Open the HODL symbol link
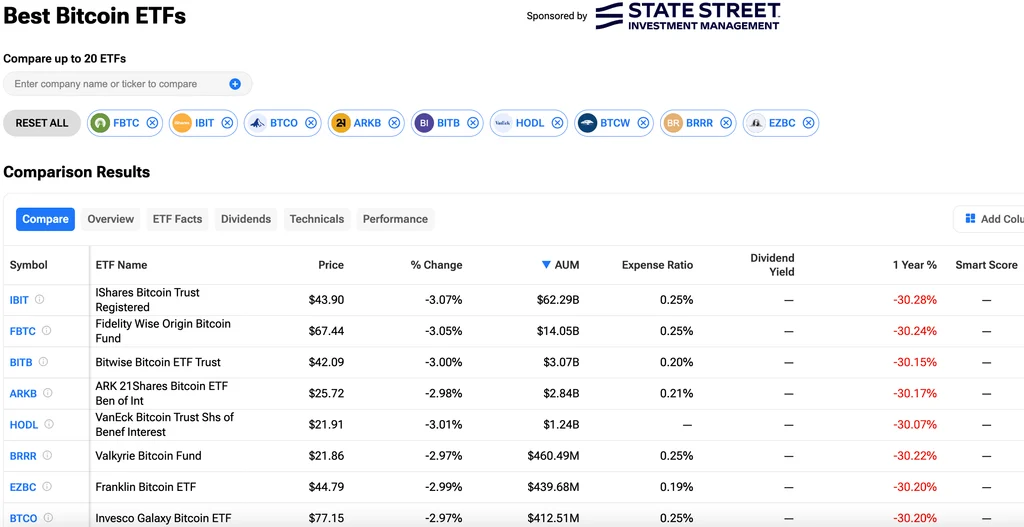Viewport: 1024px width, 527px height. 24,424
